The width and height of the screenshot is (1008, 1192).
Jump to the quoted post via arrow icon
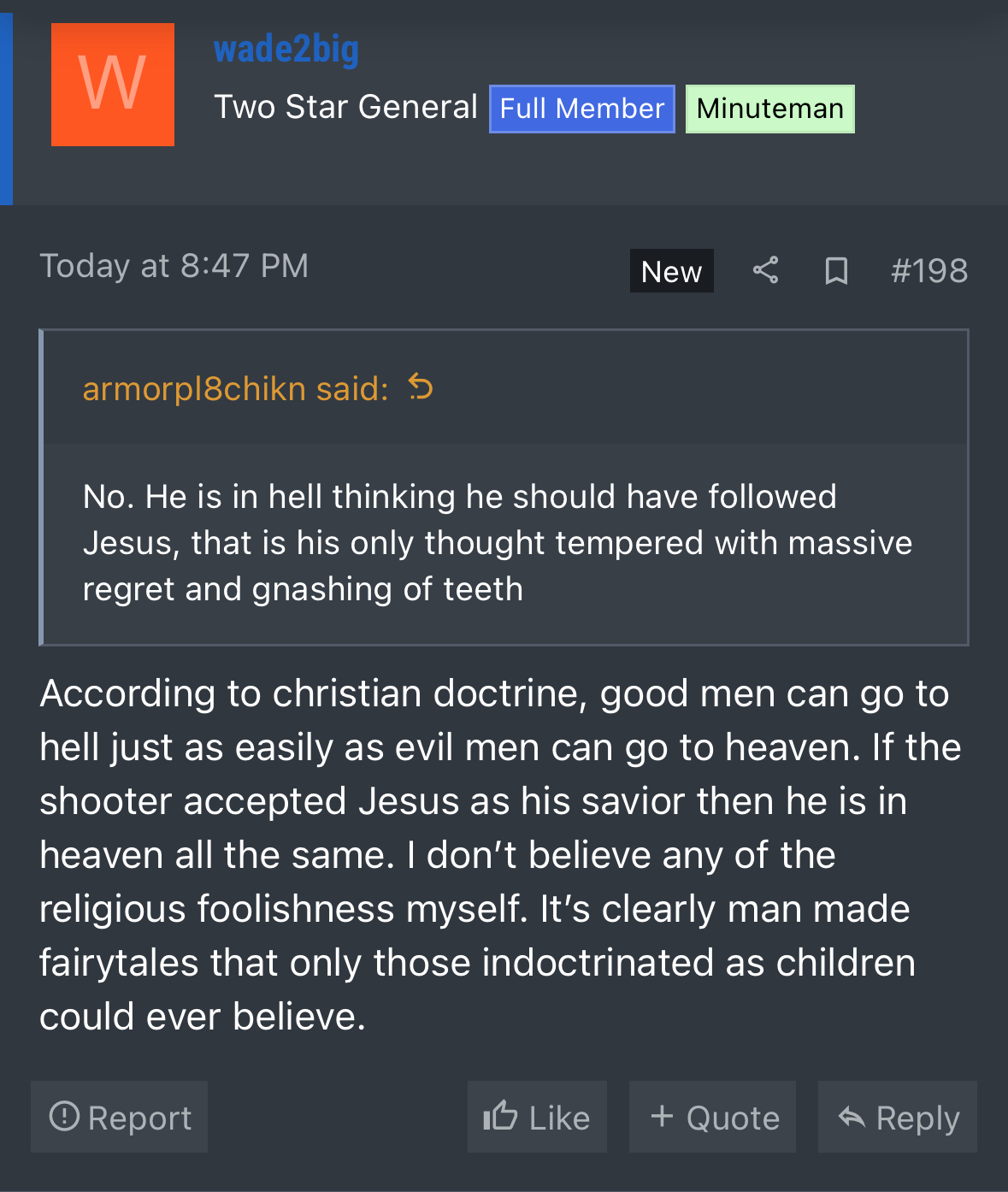point(421,387)
